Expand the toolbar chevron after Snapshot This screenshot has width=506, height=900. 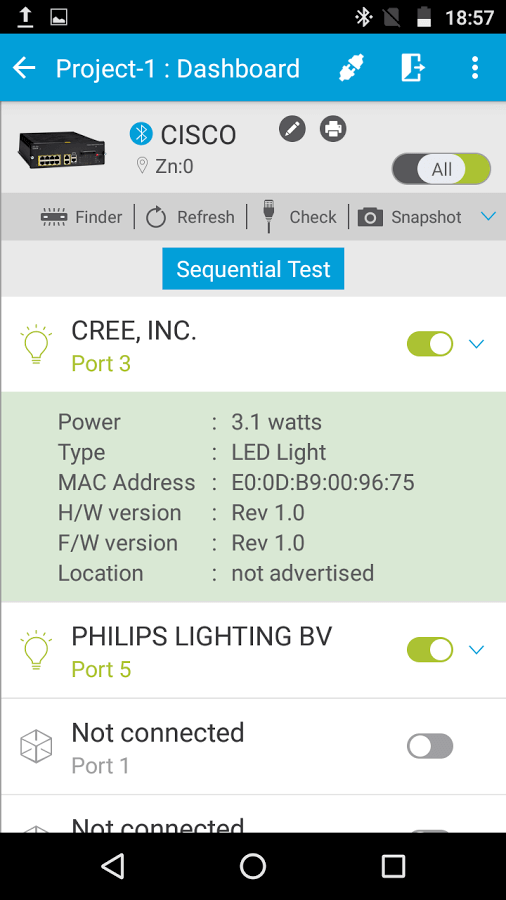(x=488, y=216)
